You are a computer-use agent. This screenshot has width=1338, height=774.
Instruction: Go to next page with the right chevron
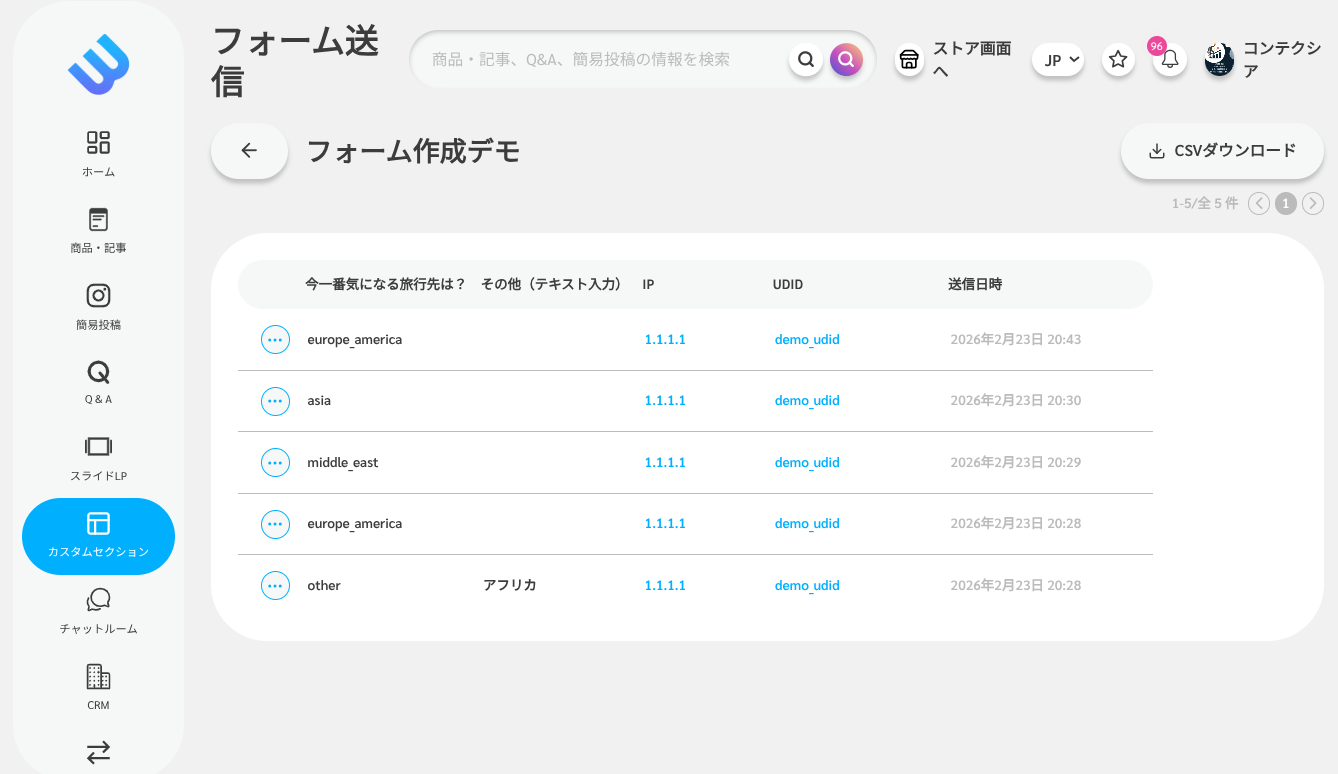click(1313, 203)
